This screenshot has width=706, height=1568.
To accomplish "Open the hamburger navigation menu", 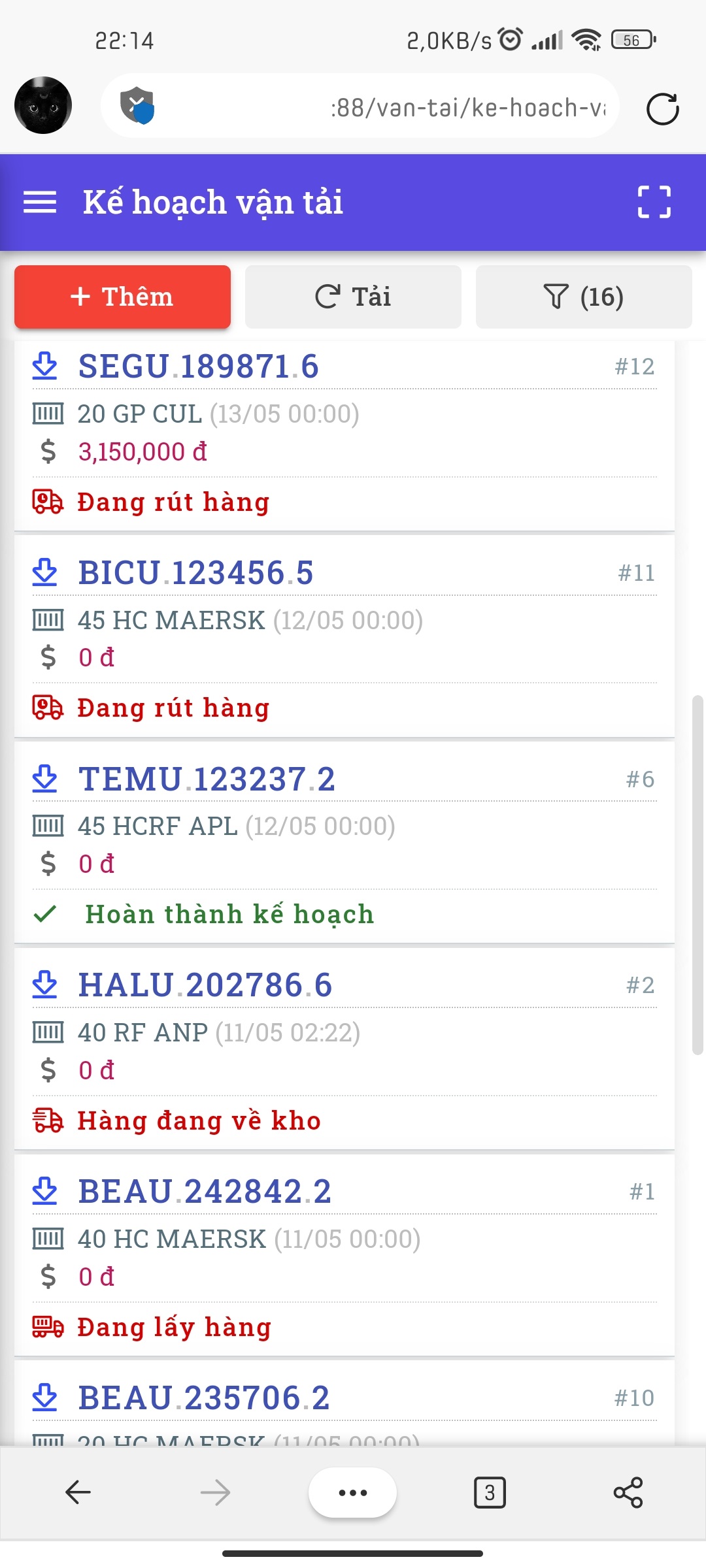I will tap(40, 202).
